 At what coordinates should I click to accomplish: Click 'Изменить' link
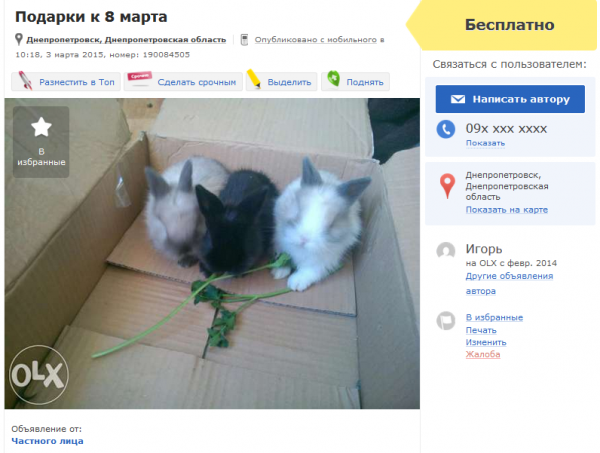click(486, 342)
